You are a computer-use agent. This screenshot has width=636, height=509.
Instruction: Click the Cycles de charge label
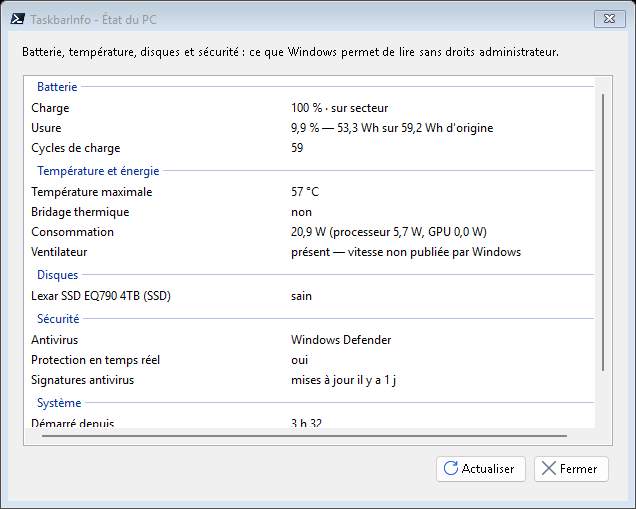tap(76, 148)
